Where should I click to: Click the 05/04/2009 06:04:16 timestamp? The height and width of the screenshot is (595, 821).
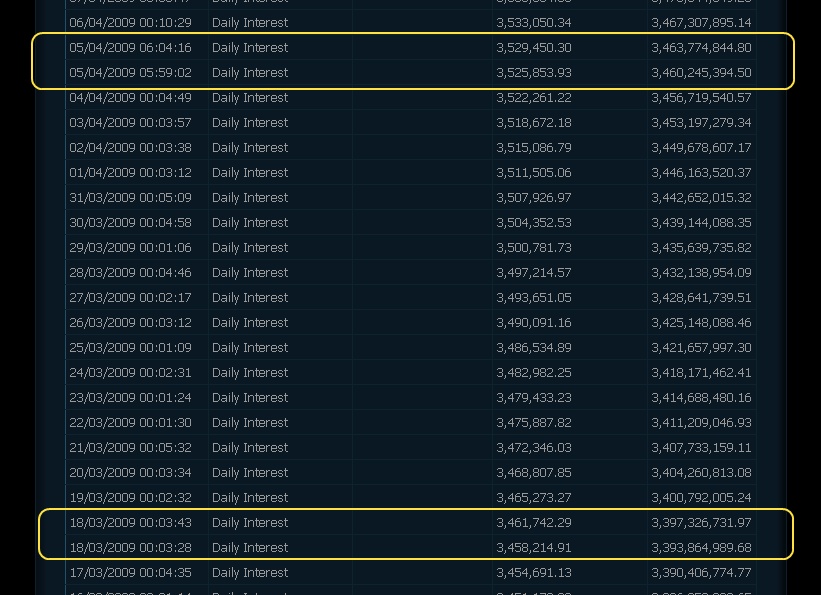pos(130,48)
